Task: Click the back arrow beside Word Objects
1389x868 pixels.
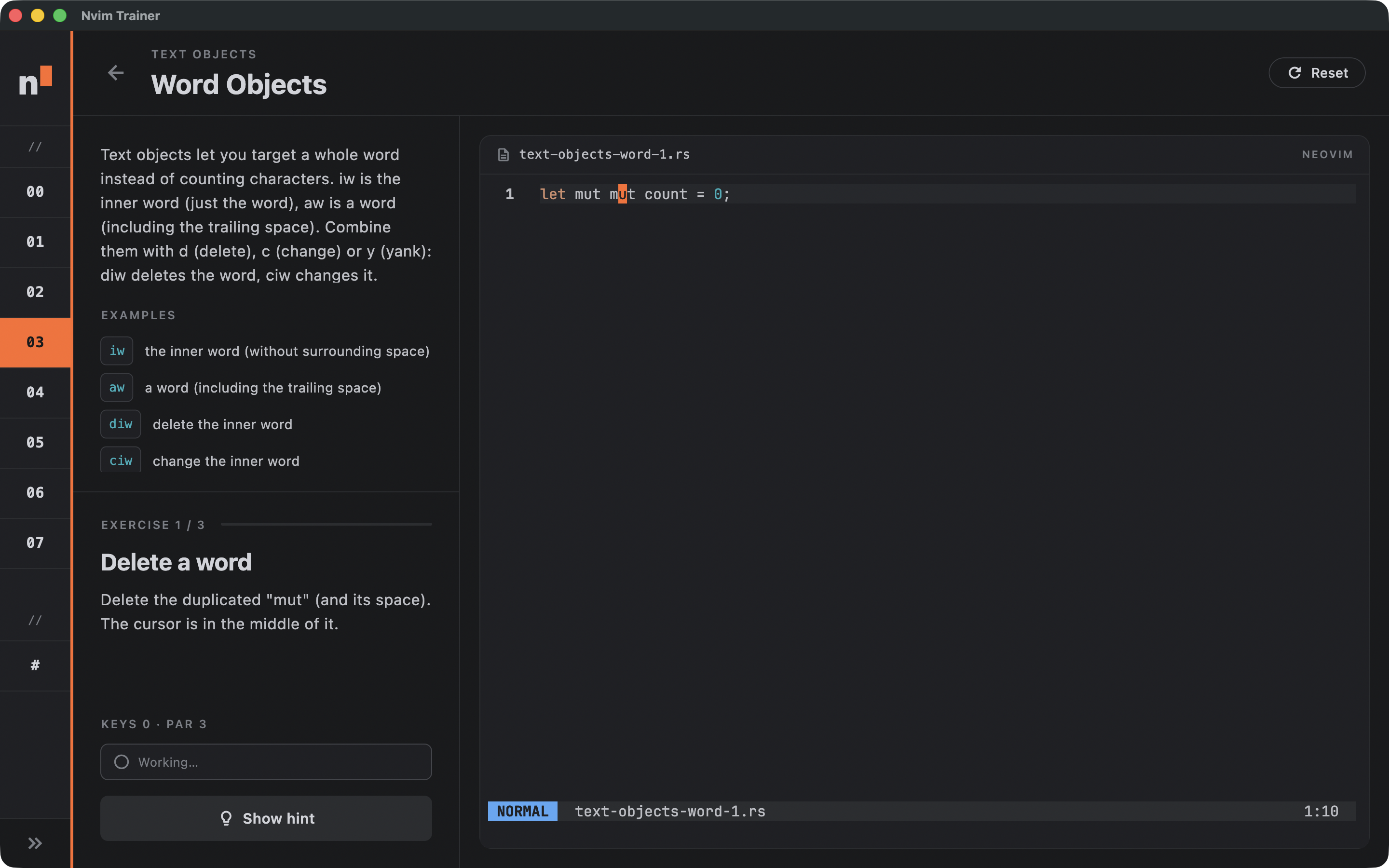Action: tap(116, 73)
